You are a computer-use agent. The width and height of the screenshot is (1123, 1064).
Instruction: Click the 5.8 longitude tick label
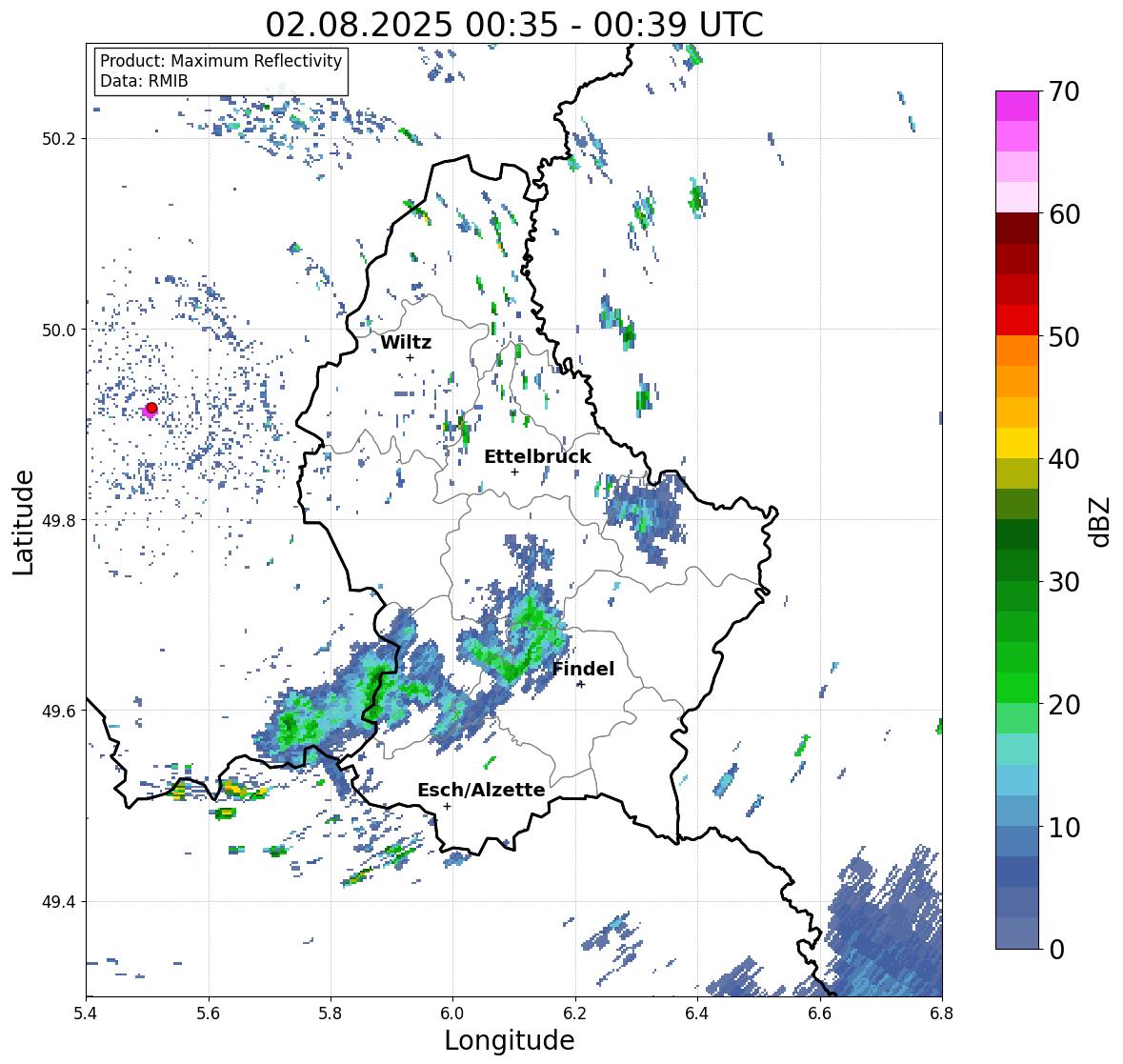pos(331,1014)
